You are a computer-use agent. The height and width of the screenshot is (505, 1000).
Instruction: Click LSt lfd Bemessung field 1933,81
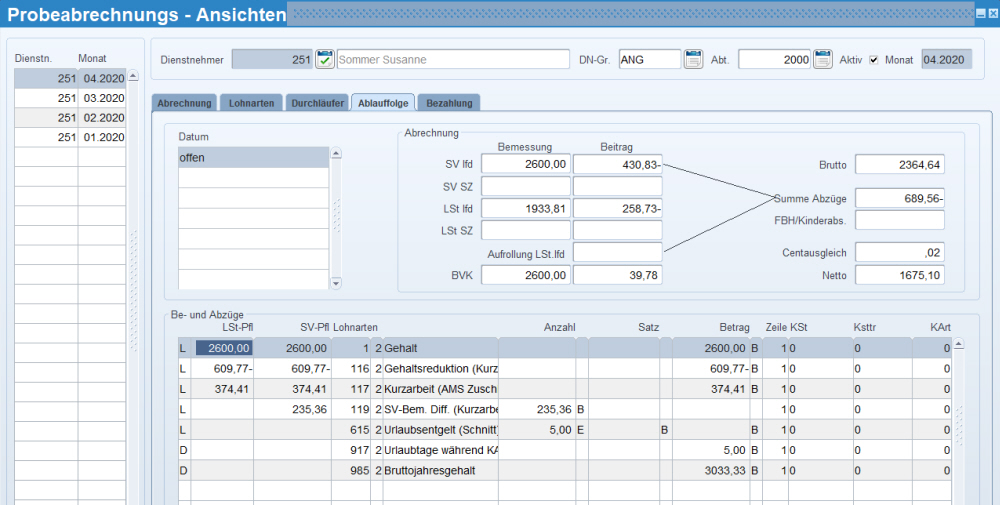click(x=526, y=209)
